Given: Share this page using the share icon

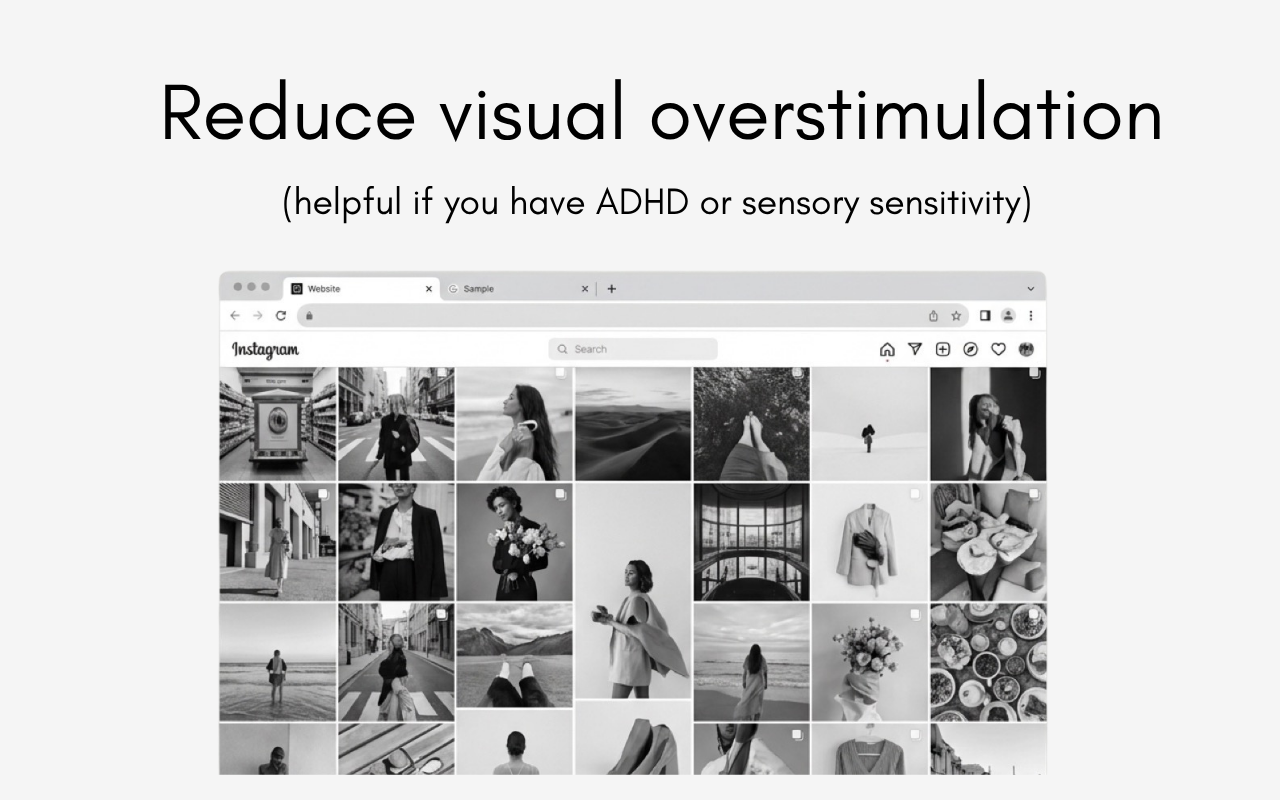Looking at the screenshot, I should pyautogui.click(x=933, y=316).
